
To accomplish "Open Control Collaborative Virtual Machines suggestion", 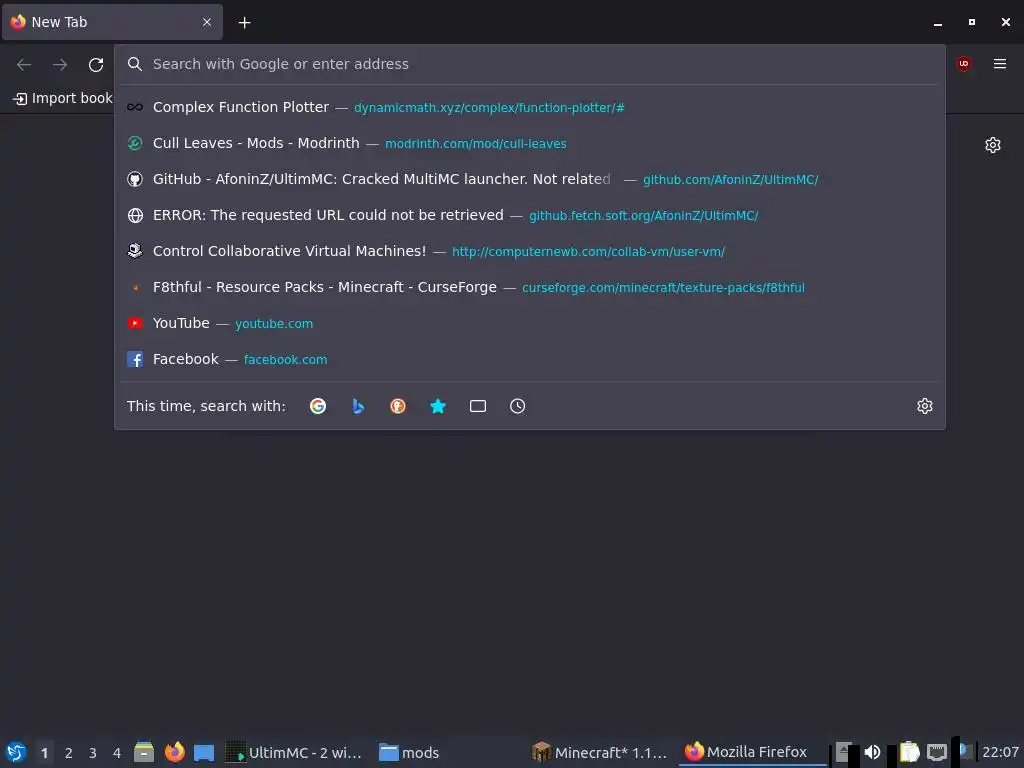I will click(530, 251).
